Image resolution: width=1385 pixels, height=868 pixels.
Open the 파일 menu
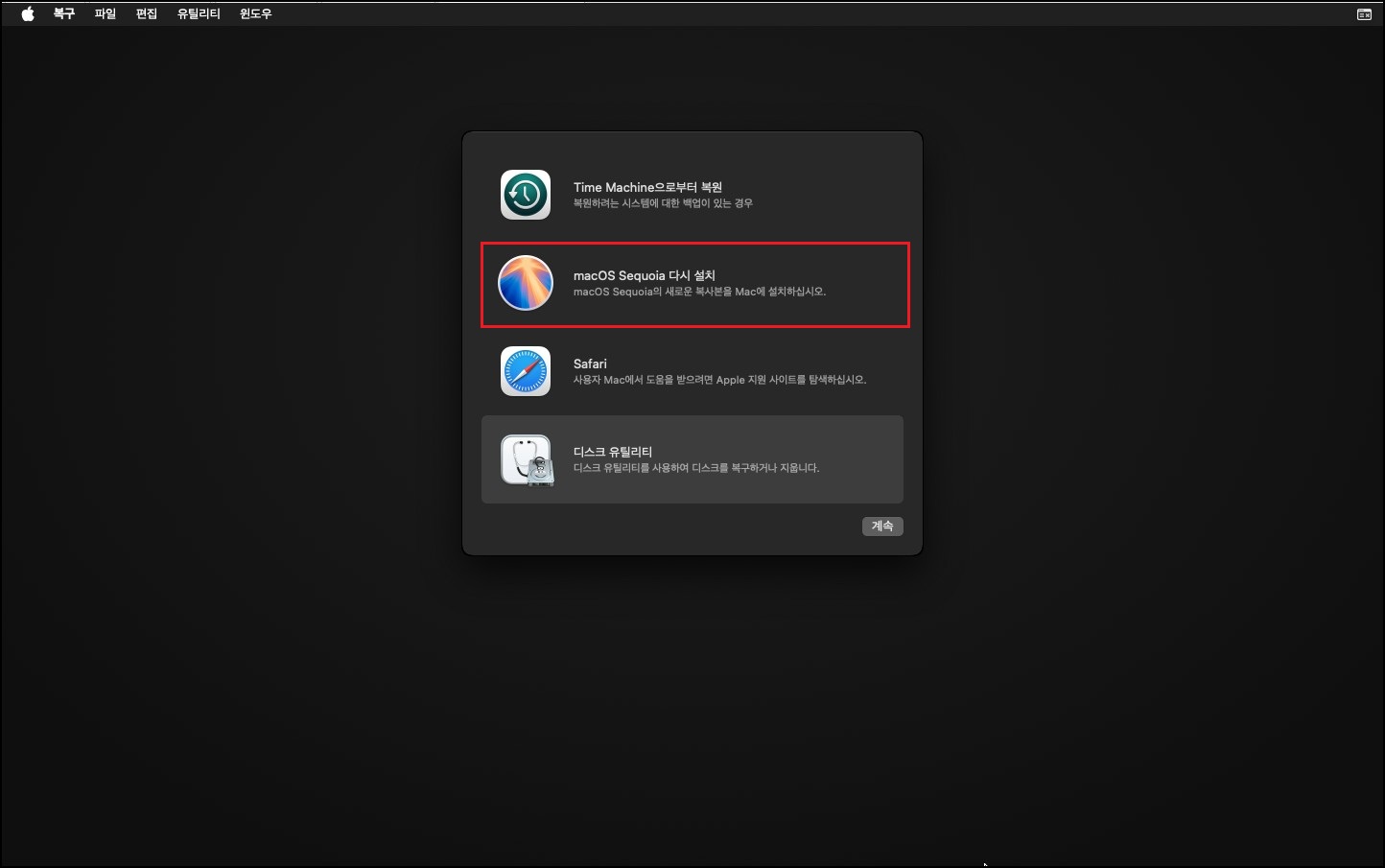pos(106,13)
